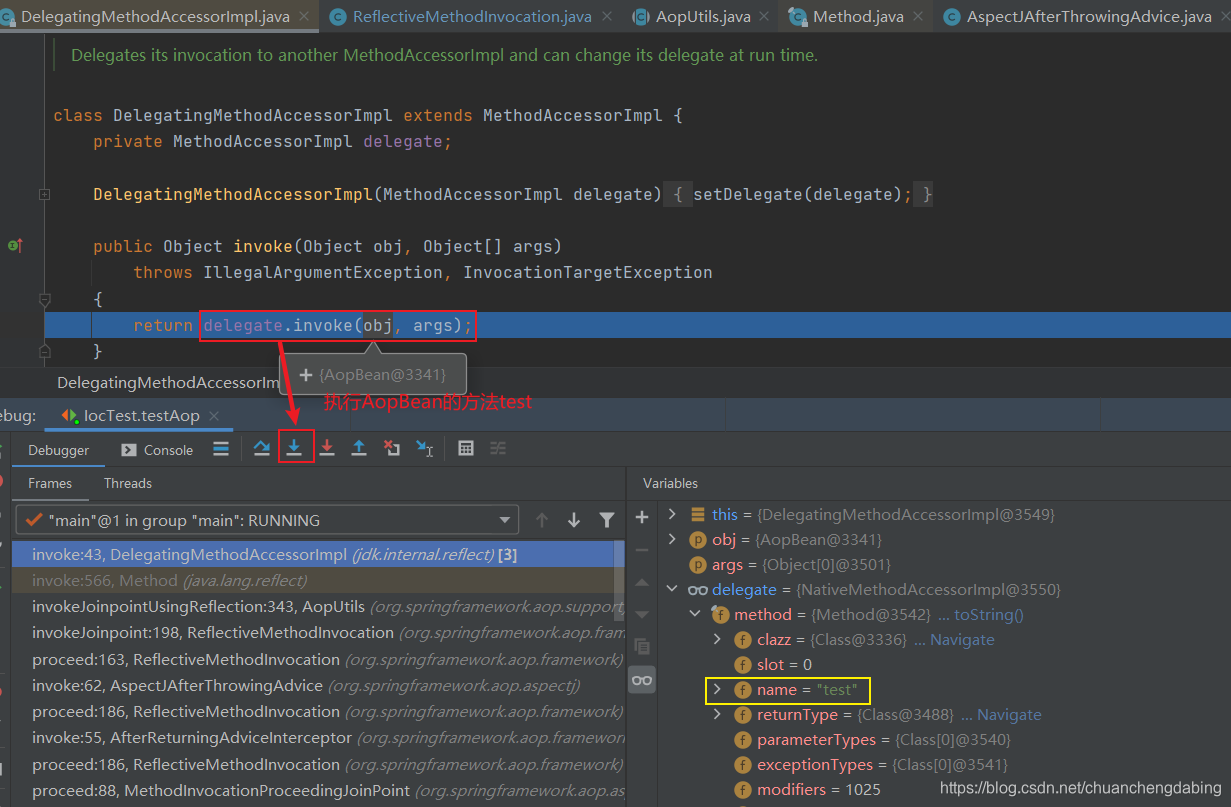Click the DelegatingMethodAccessorImpl breadcrumb below editor
This screenshot has width=1231, height=807.
pyautogui.click(x=168, y=382)
